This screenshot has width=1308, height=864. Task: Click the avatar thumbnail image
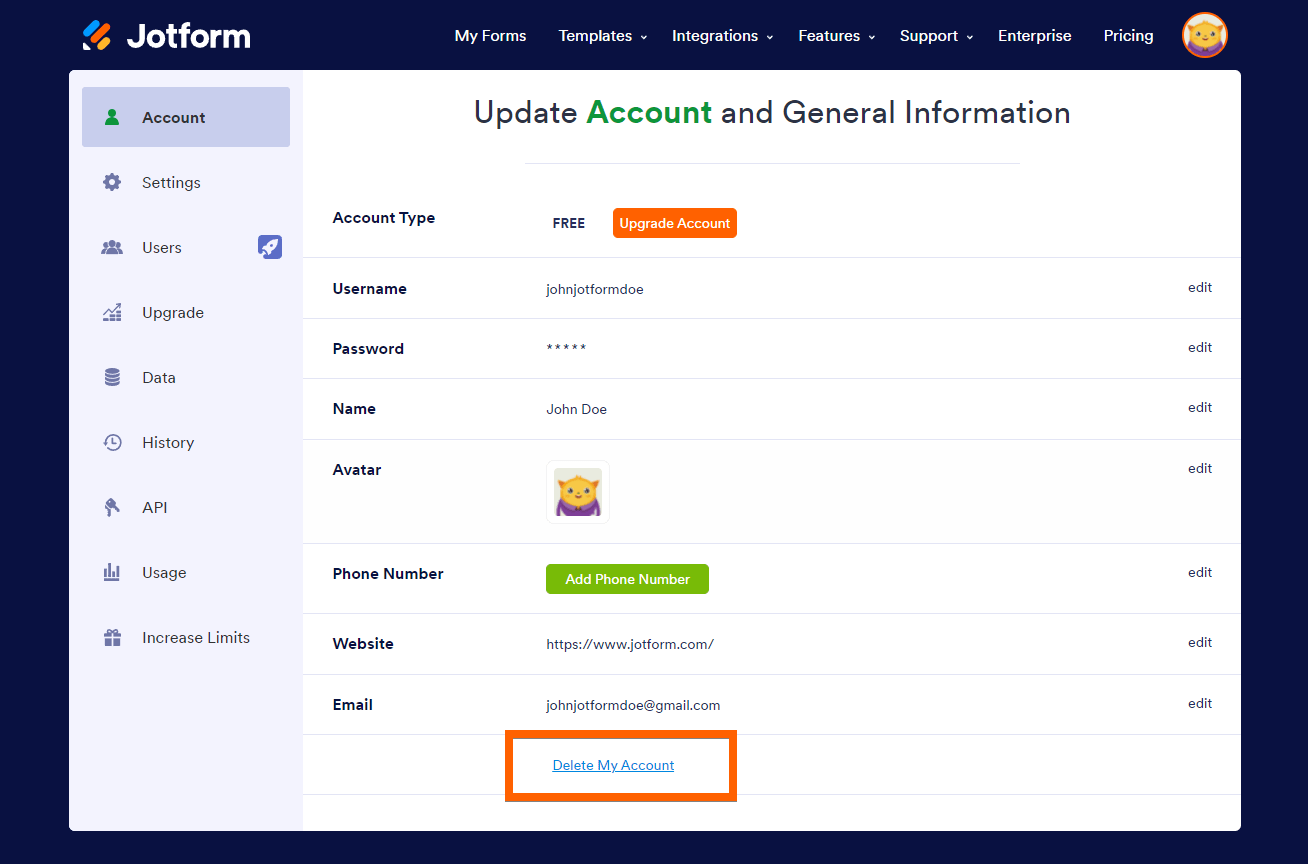point(578,492)
